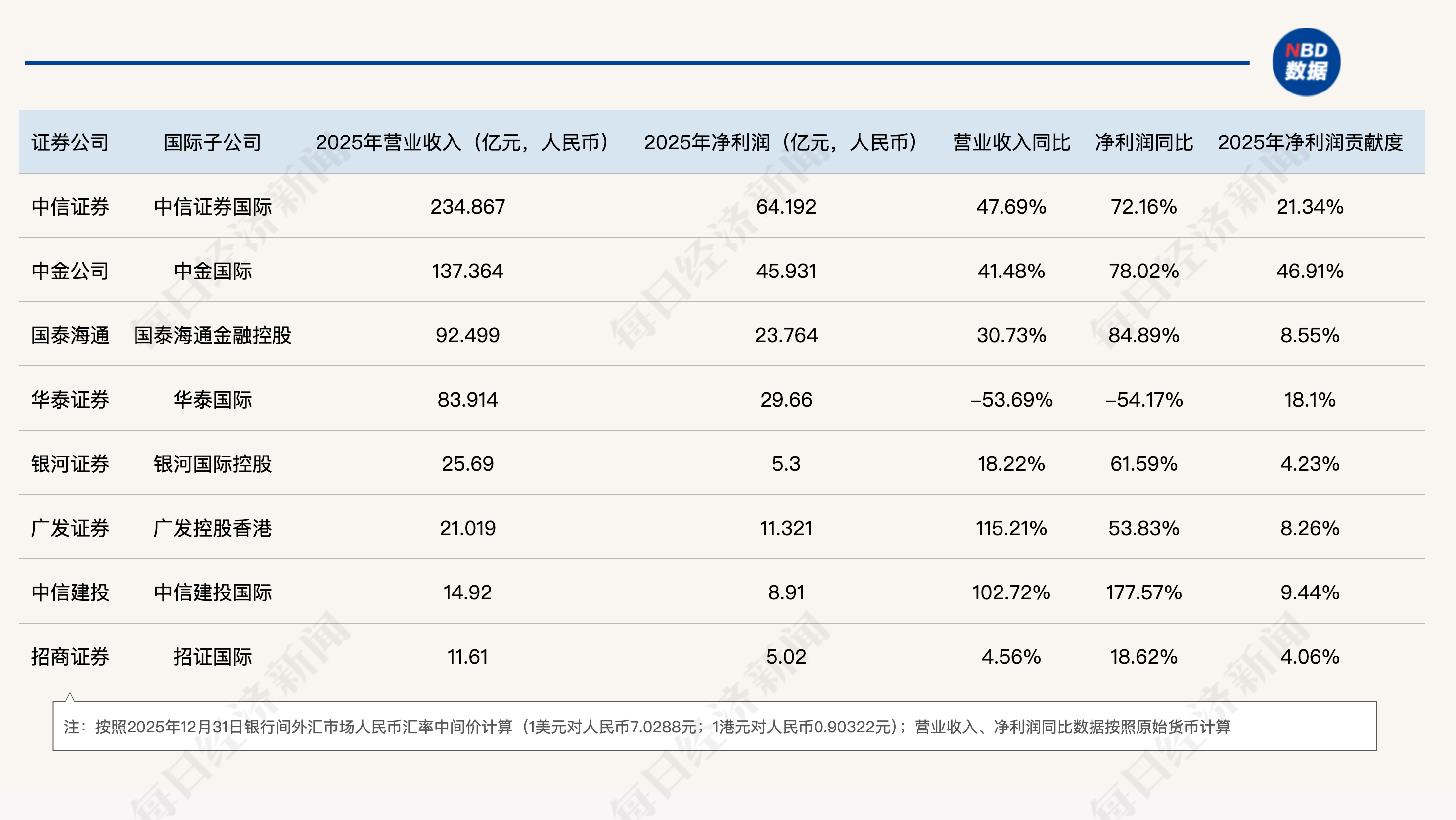Click the 2025年净利润贡献度 column header

point(1310,142)
